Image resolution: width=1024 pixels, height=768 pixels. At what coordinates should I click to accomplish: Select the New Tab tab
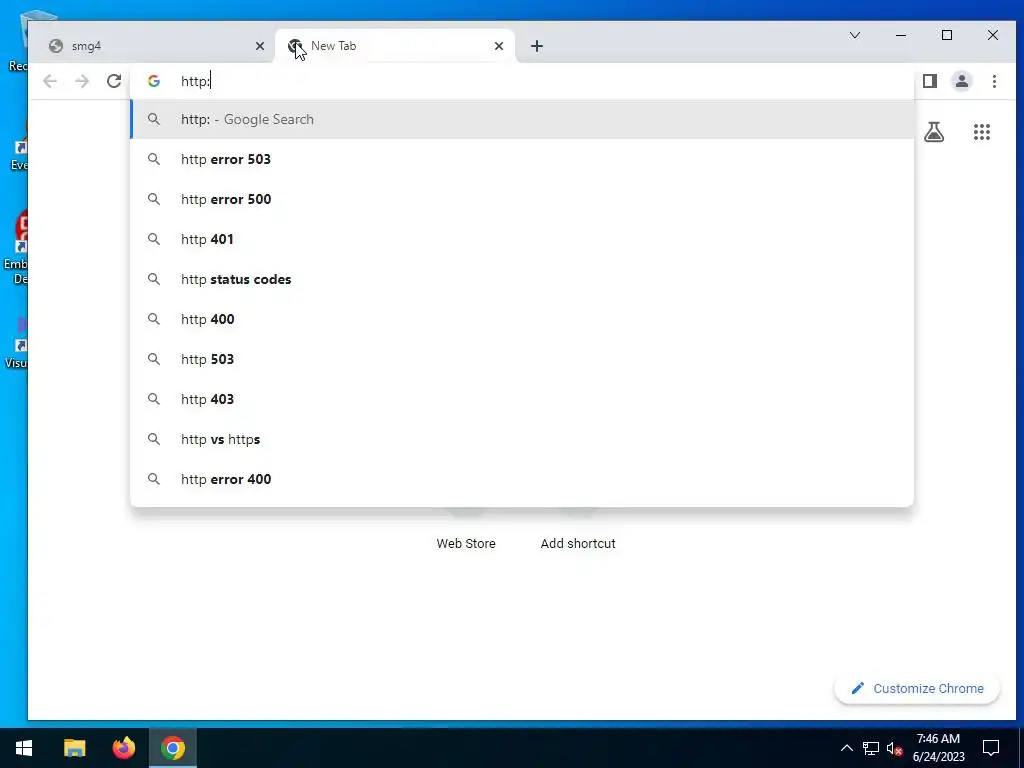[x=396, y=46]
